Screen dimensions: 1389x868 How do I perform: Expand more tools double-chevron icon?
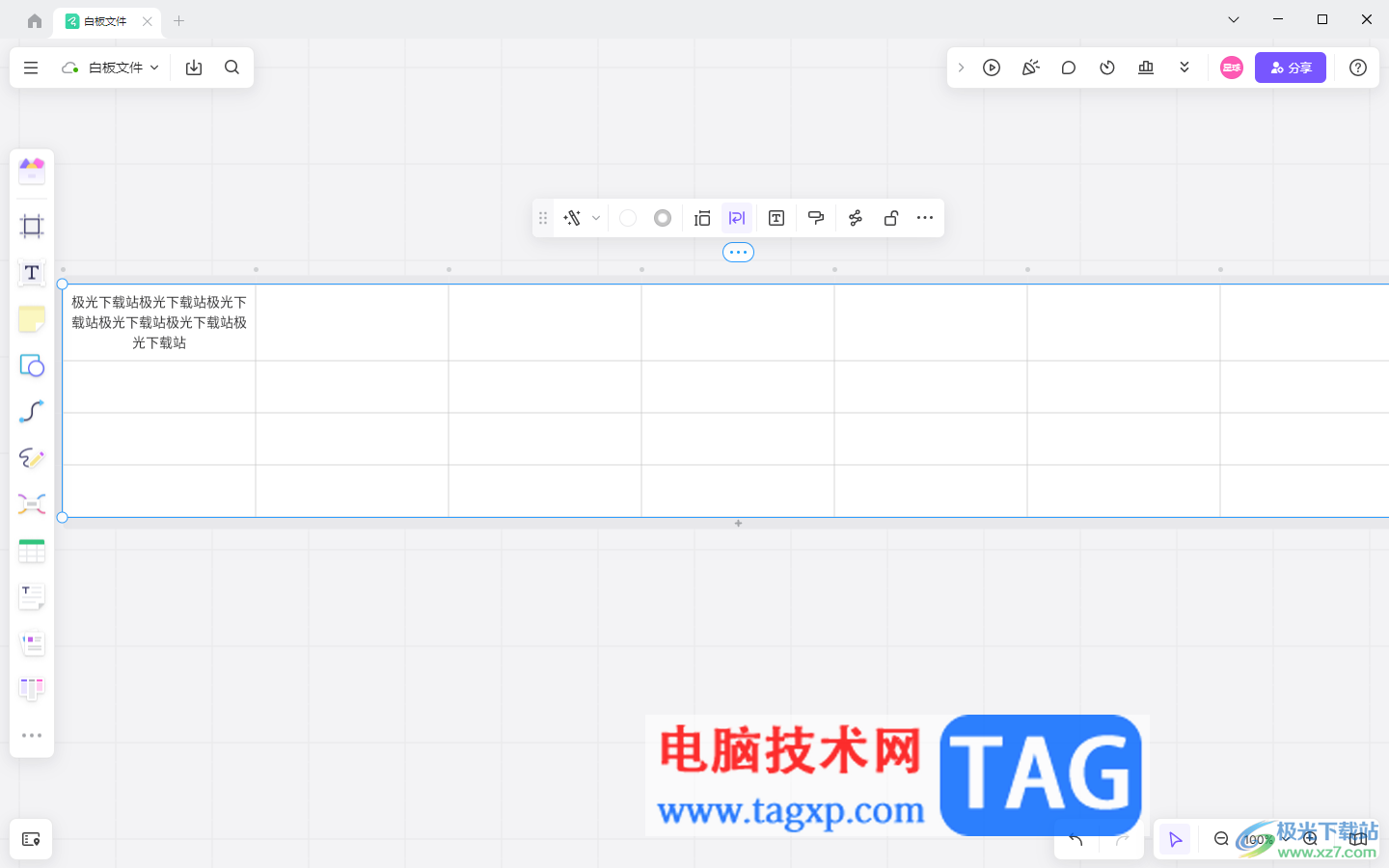click(1185, 68)
